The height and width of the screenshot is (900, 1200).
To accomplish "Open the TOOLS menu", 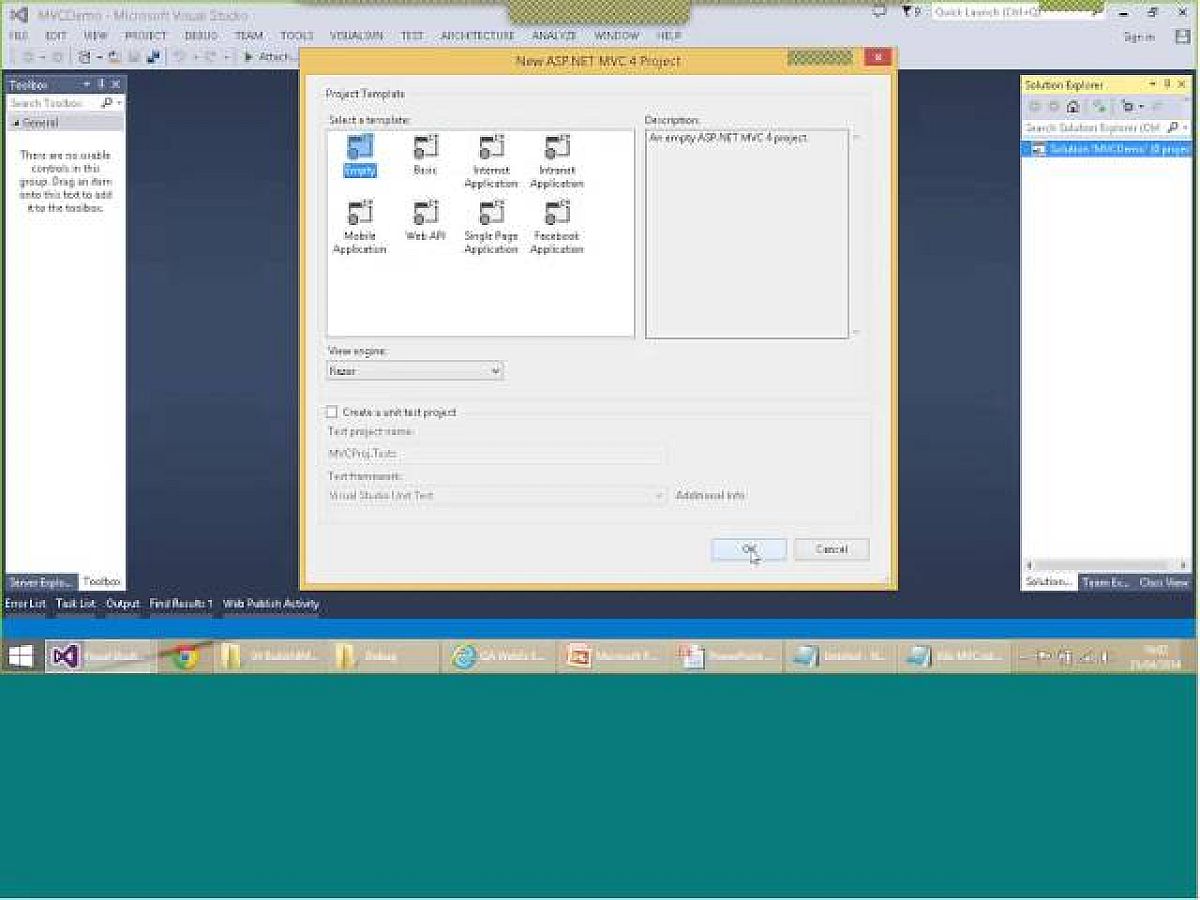I will (297, 35).
